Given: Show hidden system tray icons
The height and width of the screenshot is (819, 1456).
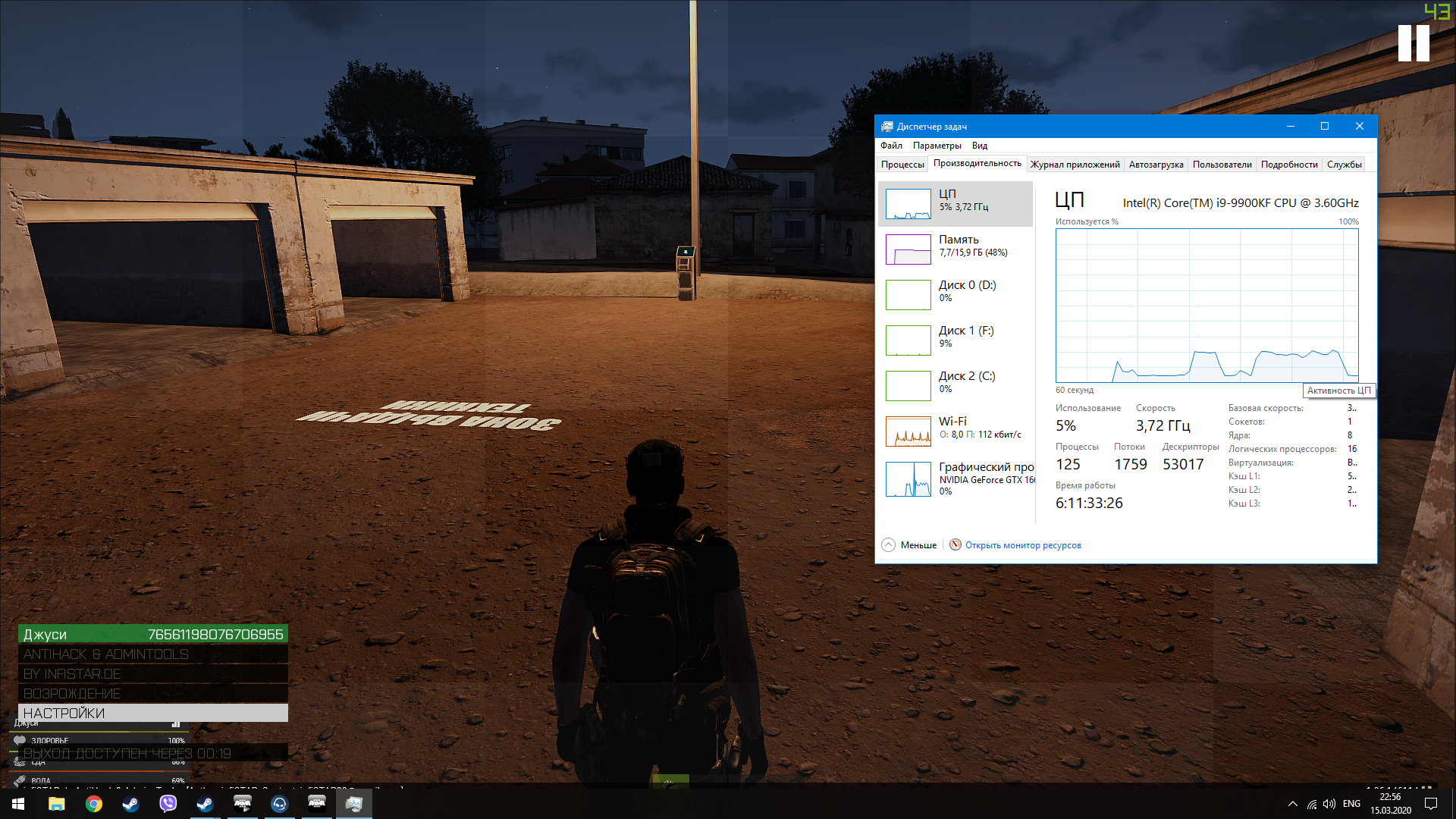Looking at the screenshot, I should coord(1292,804).
